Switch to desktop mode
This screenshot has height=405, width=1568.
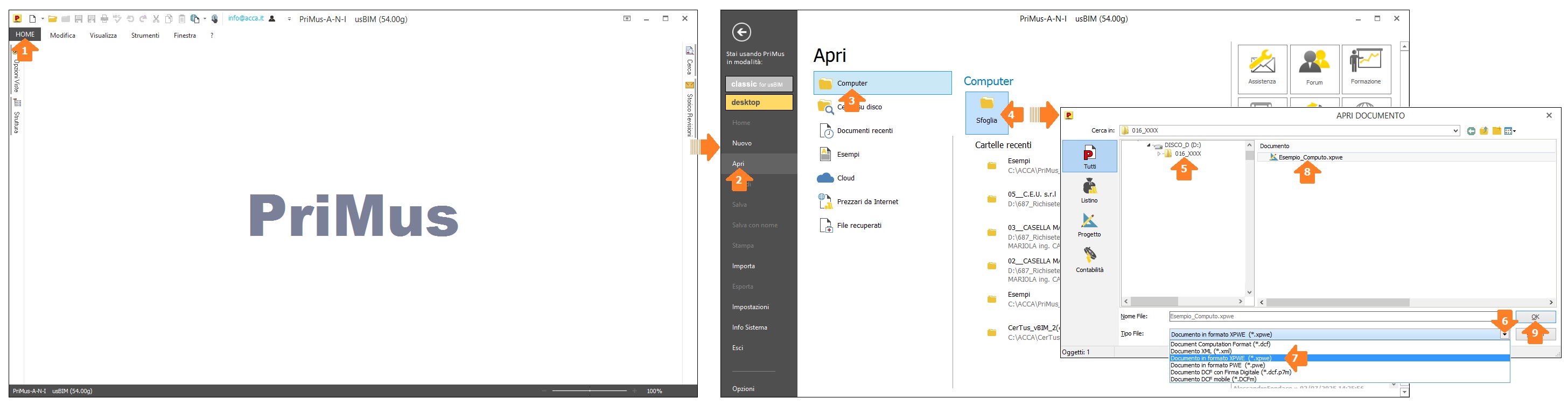[759, 102]
